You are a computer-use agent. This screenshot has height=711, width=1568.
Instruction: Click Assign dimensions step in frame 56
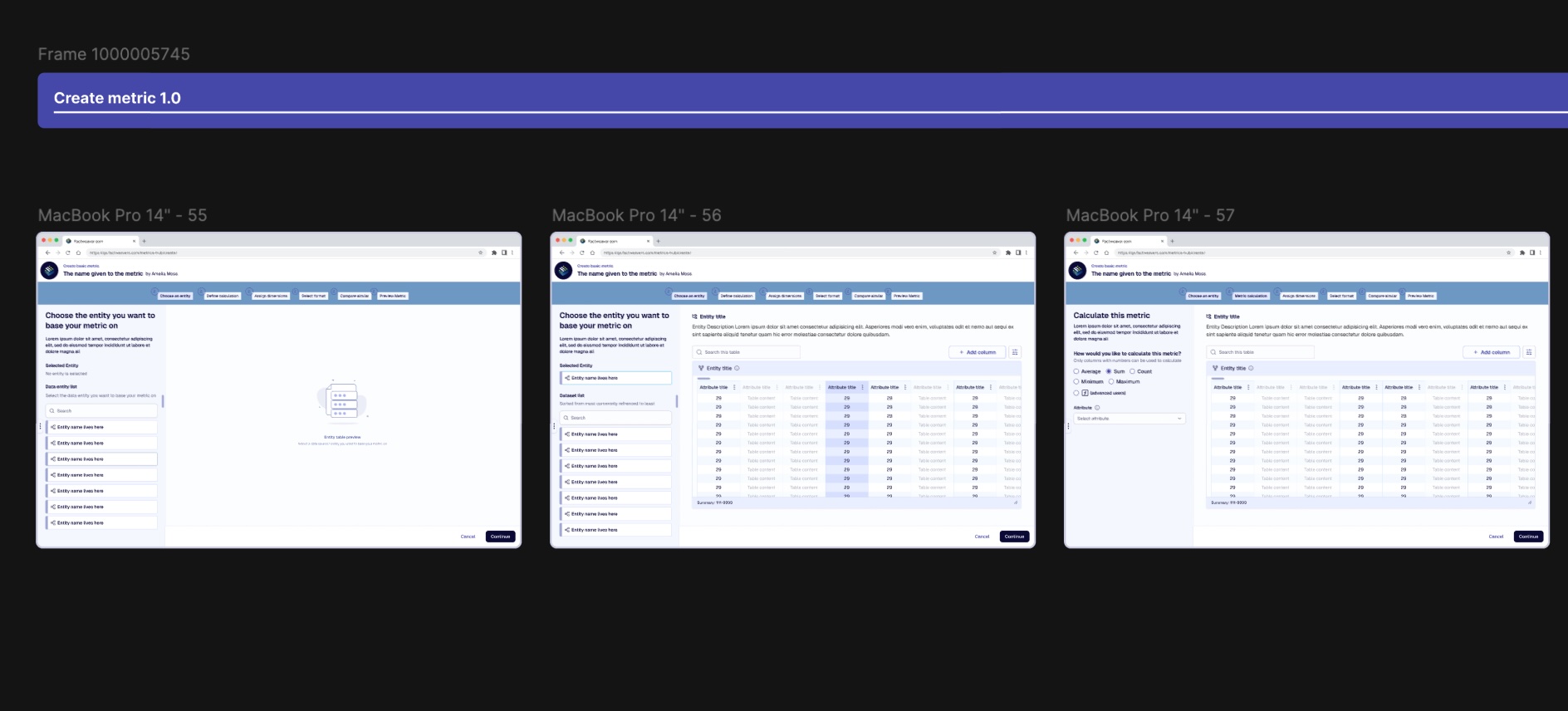click(785, 296)
